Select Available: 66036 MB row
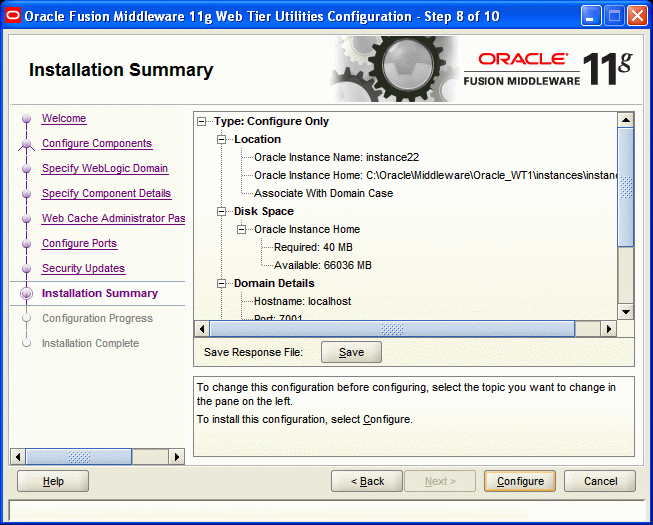 click(323, 265)
